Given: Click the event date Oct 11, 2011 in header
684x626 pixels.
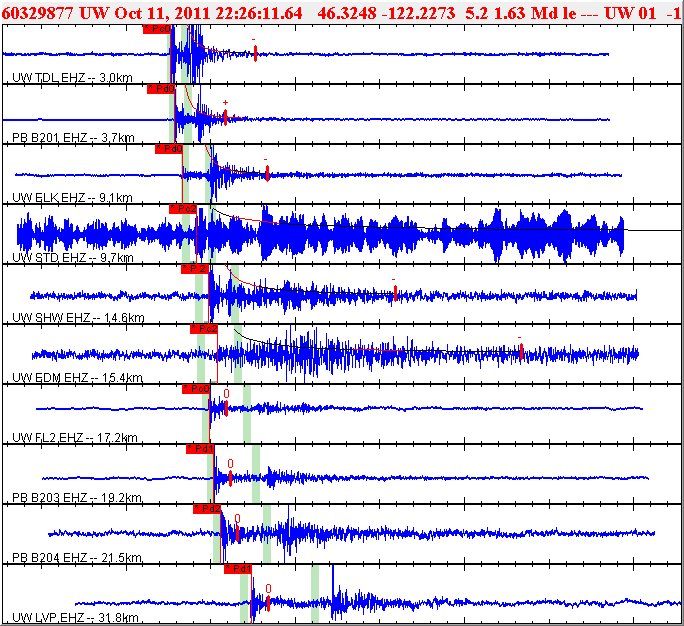Looking at the screenshot, I should [162, 13].
